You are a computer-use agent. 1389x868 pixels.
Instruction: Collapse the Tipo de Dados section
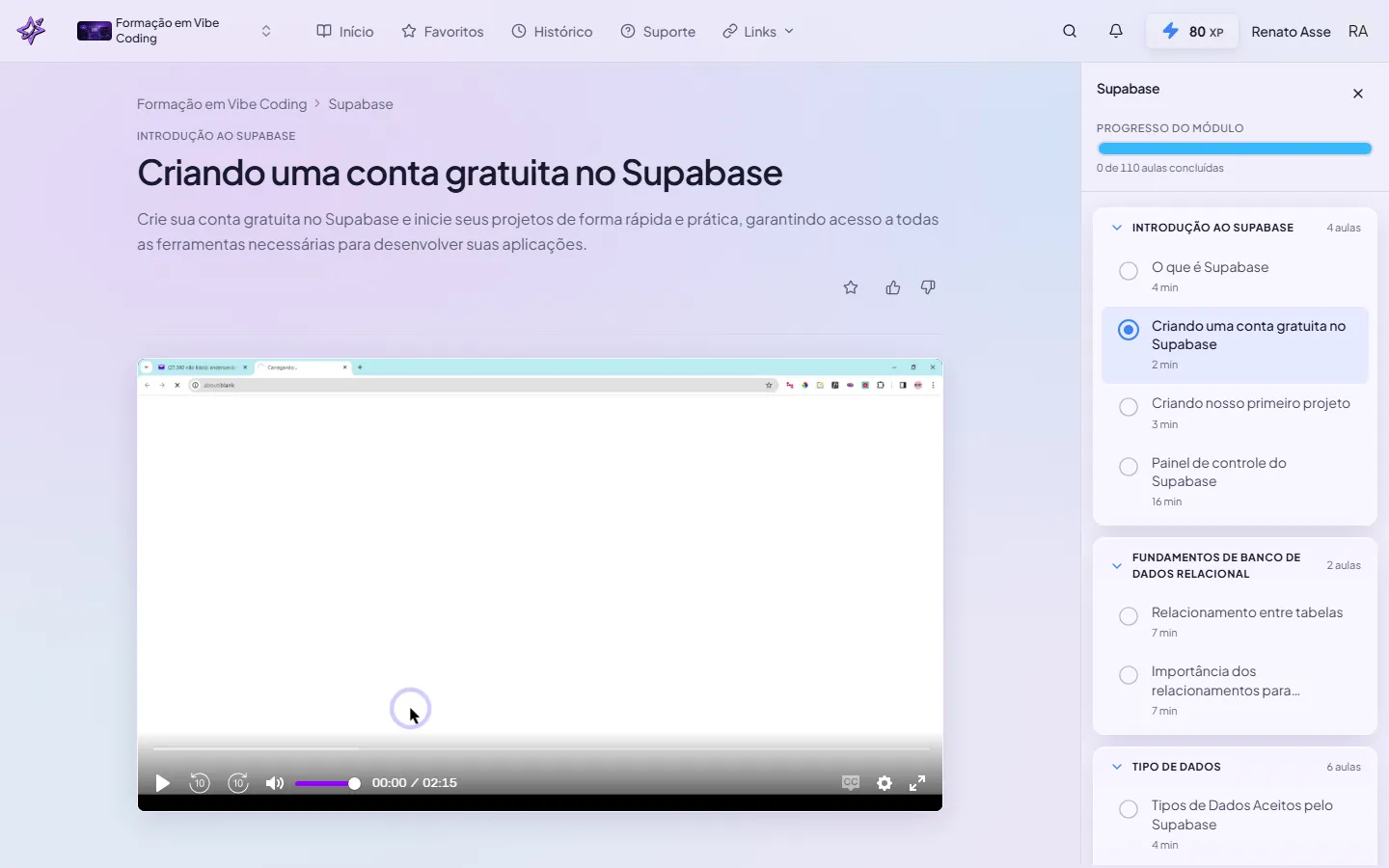tap(1117, 767)
